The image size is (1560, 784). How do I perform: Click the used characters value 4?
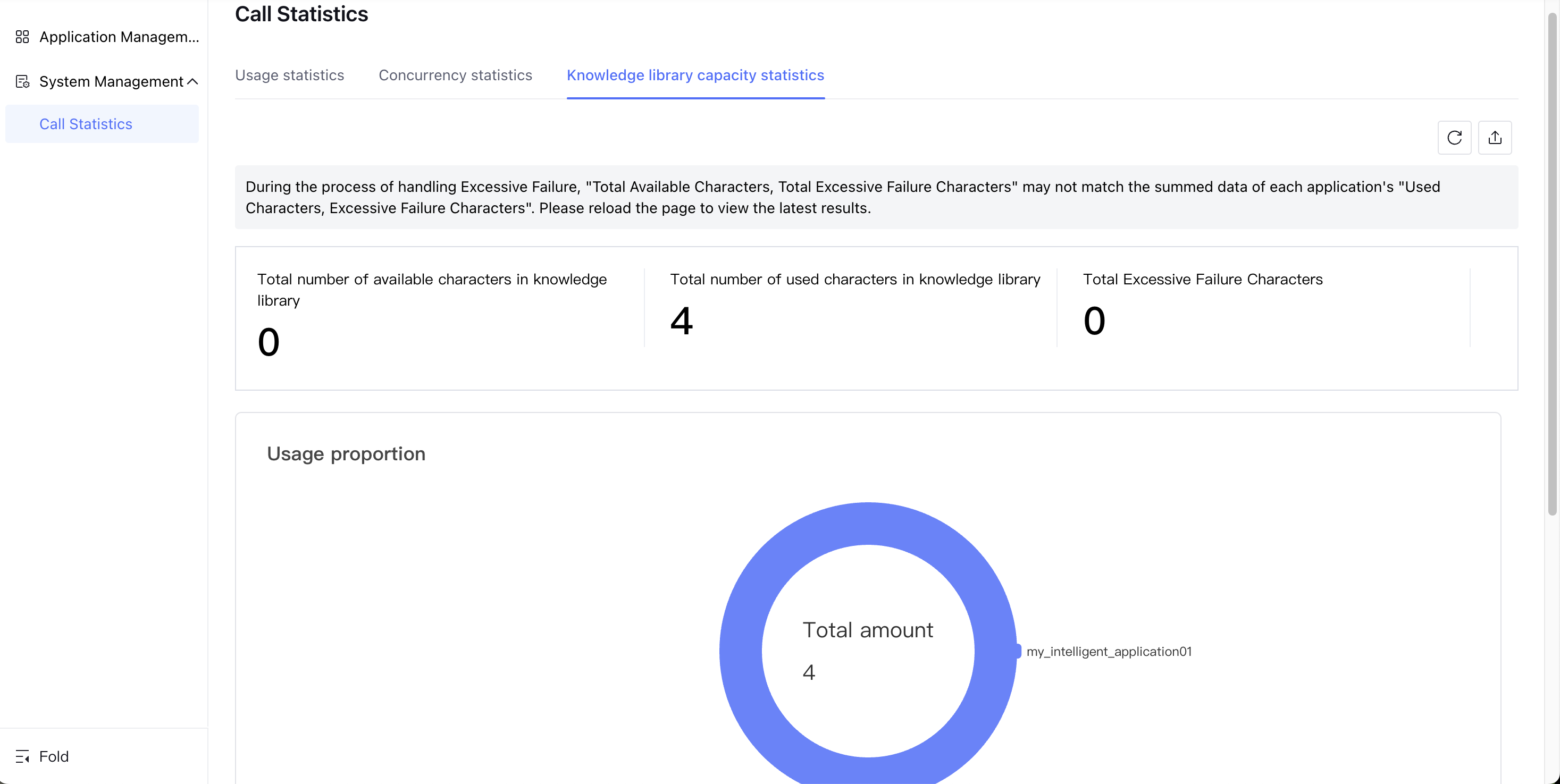click(681, 321)
